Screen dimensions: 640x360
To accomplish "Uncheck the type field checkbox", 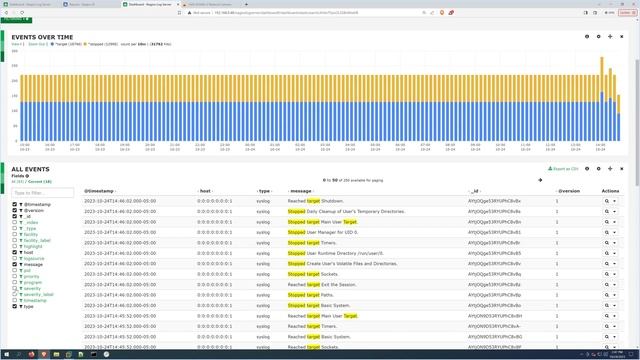I will pos(15,307).
